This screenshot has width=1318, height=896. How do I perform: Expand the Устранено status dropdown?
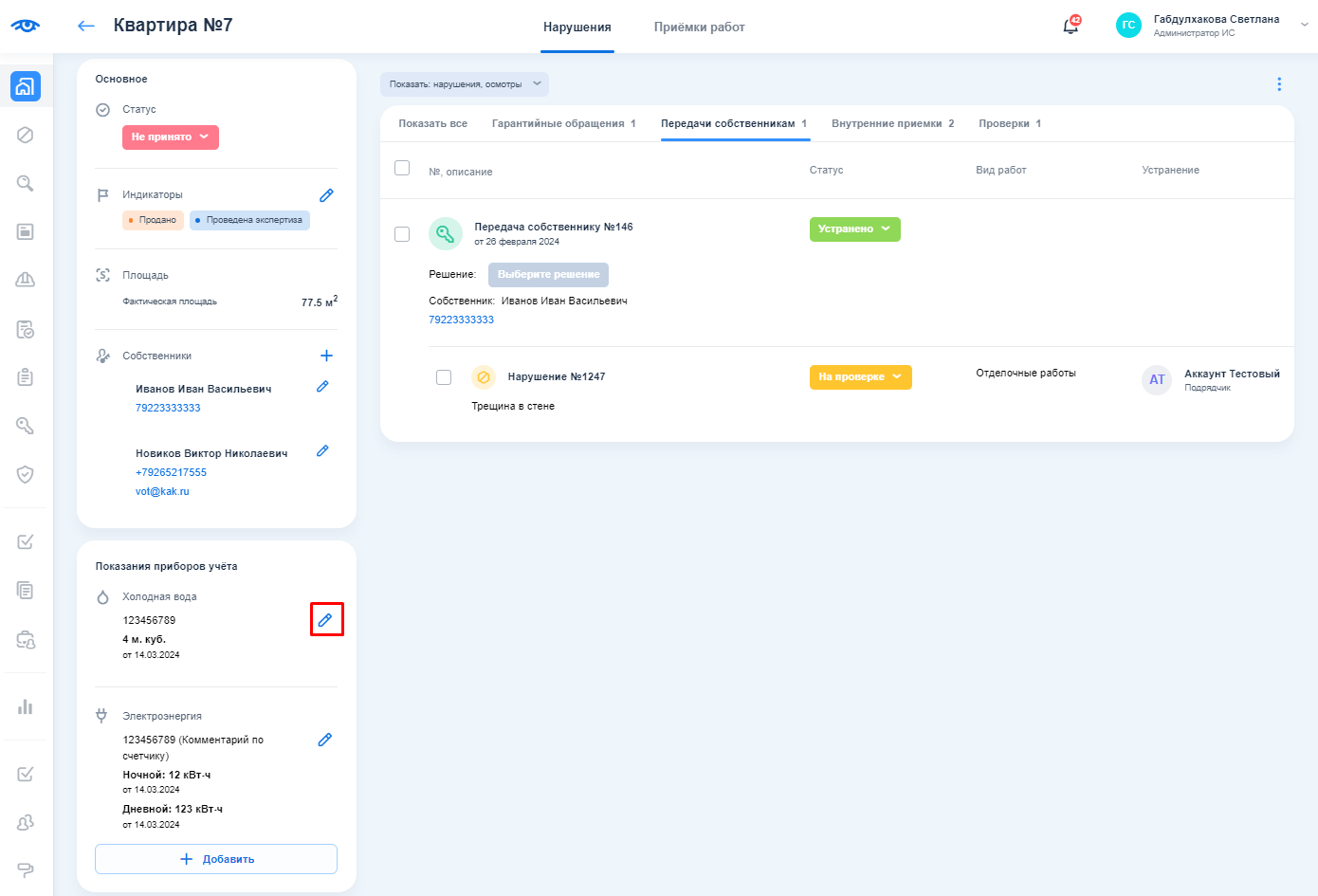pos(854,229)
